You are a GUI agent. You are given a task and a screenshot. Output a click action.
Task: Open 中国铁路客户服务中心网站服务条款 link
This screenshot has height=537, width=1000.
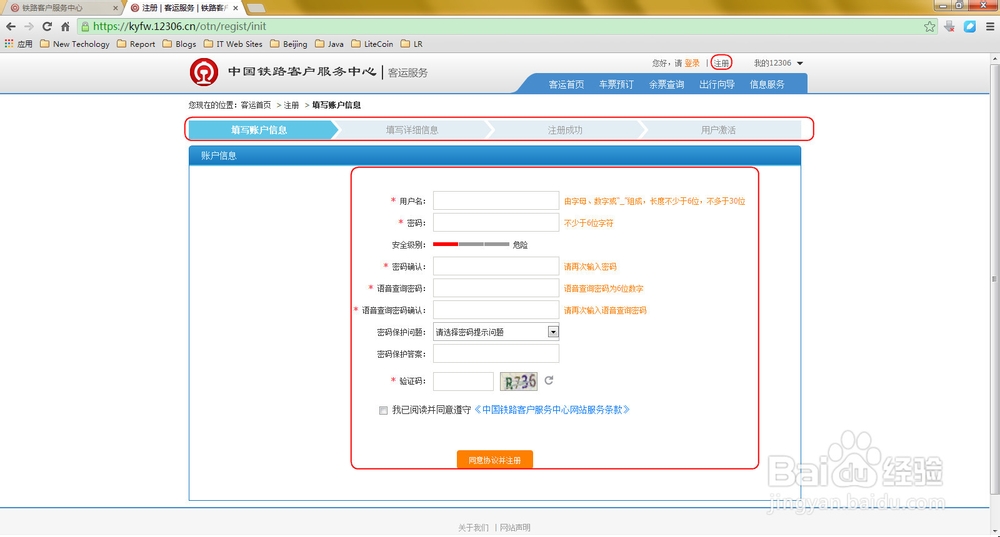point(552,410)
